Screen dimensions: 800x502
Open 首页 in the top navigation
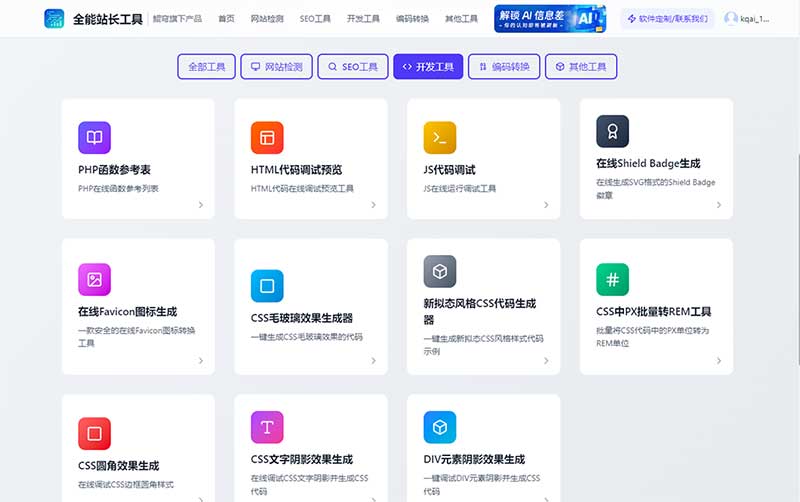point(226,19)
